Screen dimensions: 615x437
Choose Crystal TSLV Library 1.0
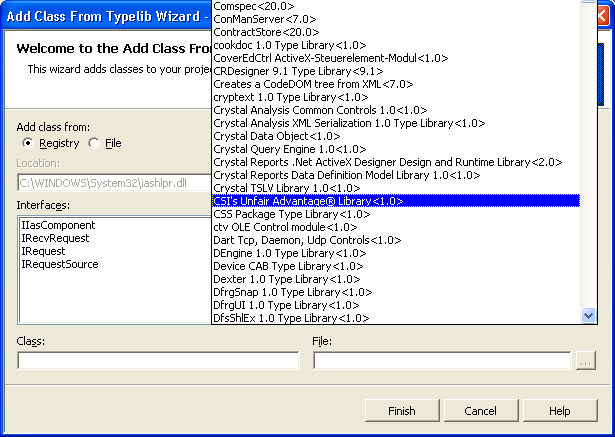(x=396, y=188)
